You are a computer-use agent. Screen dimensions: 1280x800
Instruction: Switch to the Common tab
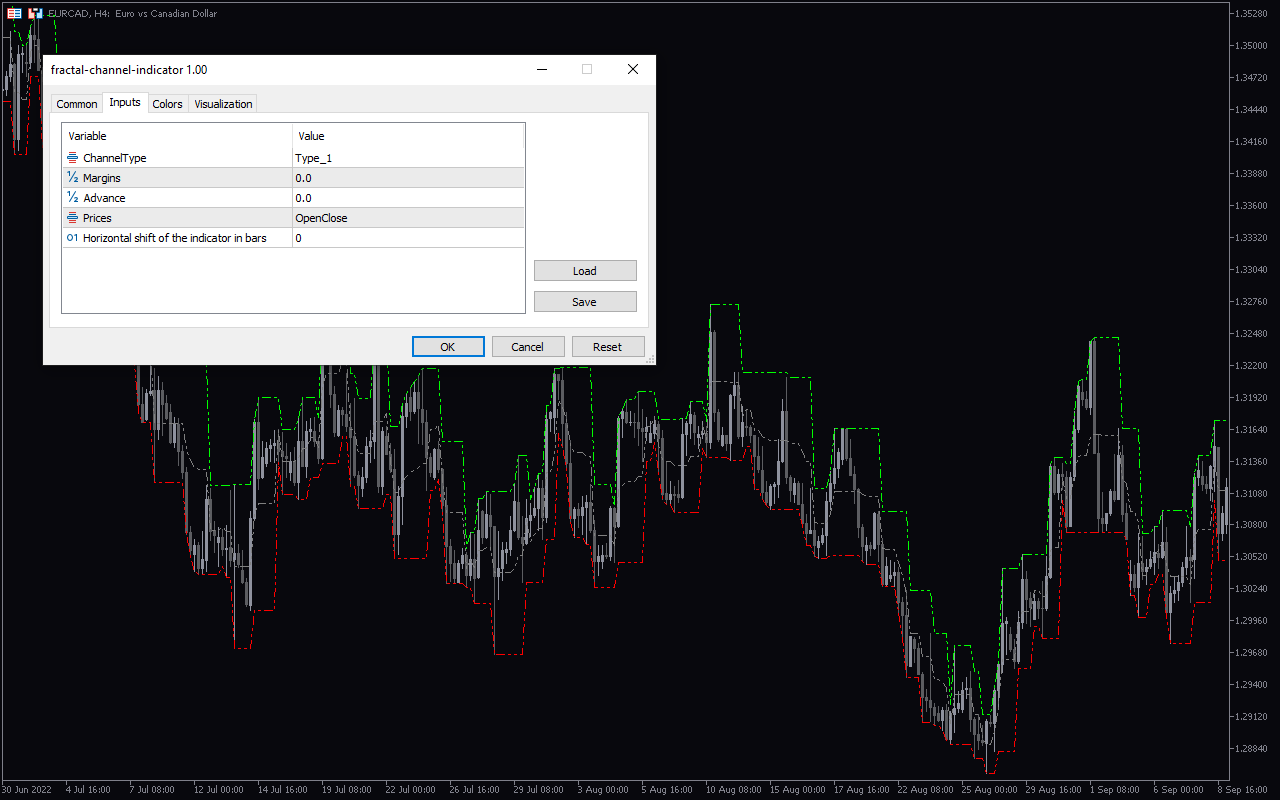[77, 104]
